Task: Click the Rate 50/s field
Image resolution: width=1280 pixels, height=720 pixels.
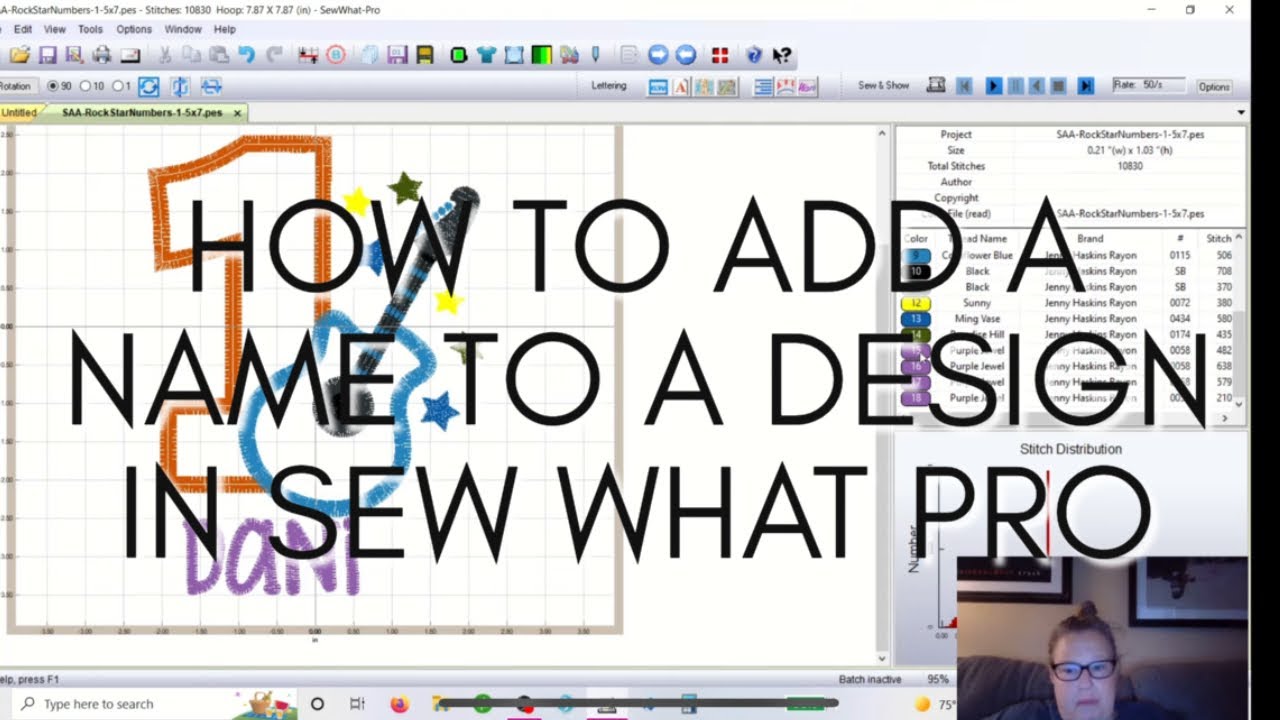Action: click(x=1149, y=86)
